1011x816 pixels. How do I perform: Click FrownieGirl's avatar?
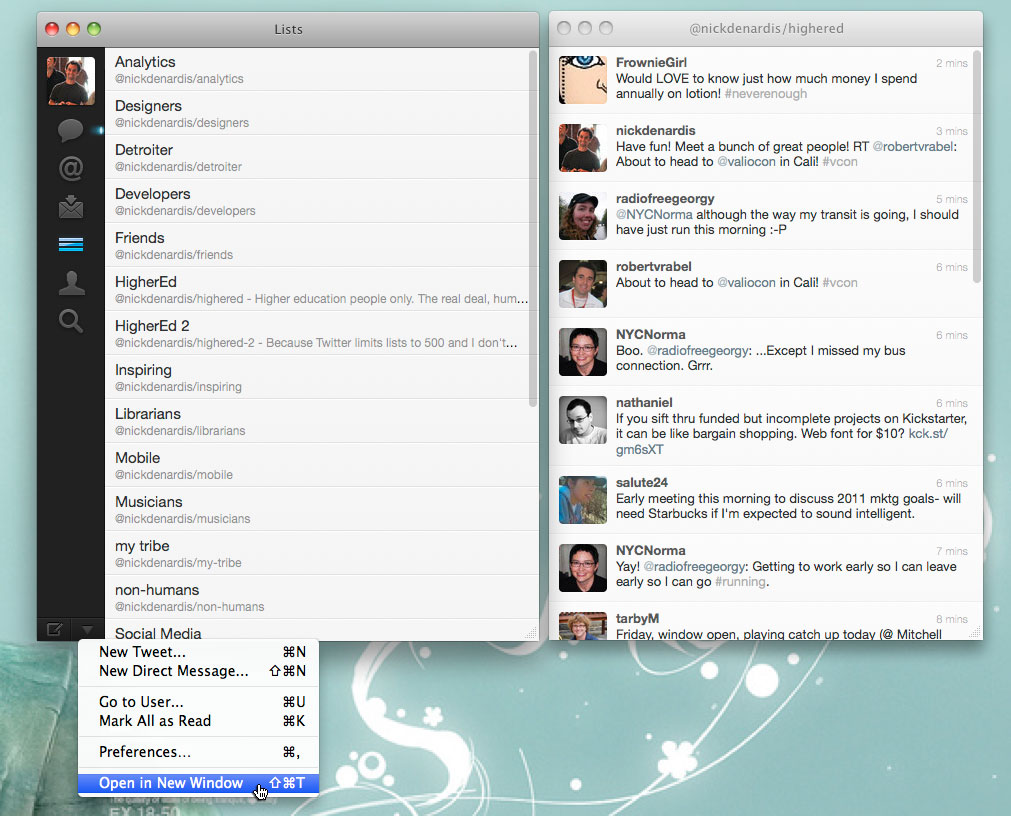583,80
